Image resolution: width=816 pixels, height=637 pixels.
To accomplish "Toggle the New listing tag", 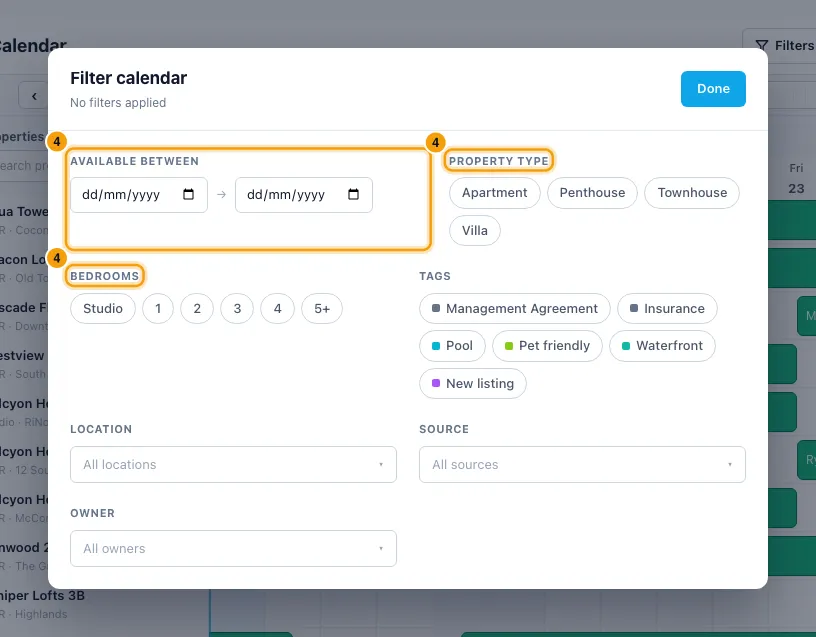I will [473, 384].
